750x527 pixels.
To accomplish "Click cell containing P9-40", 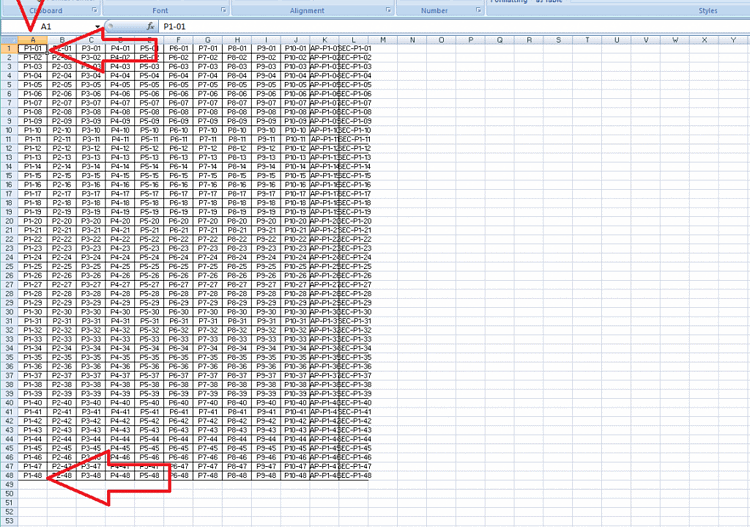I will [x=266, y=403].
